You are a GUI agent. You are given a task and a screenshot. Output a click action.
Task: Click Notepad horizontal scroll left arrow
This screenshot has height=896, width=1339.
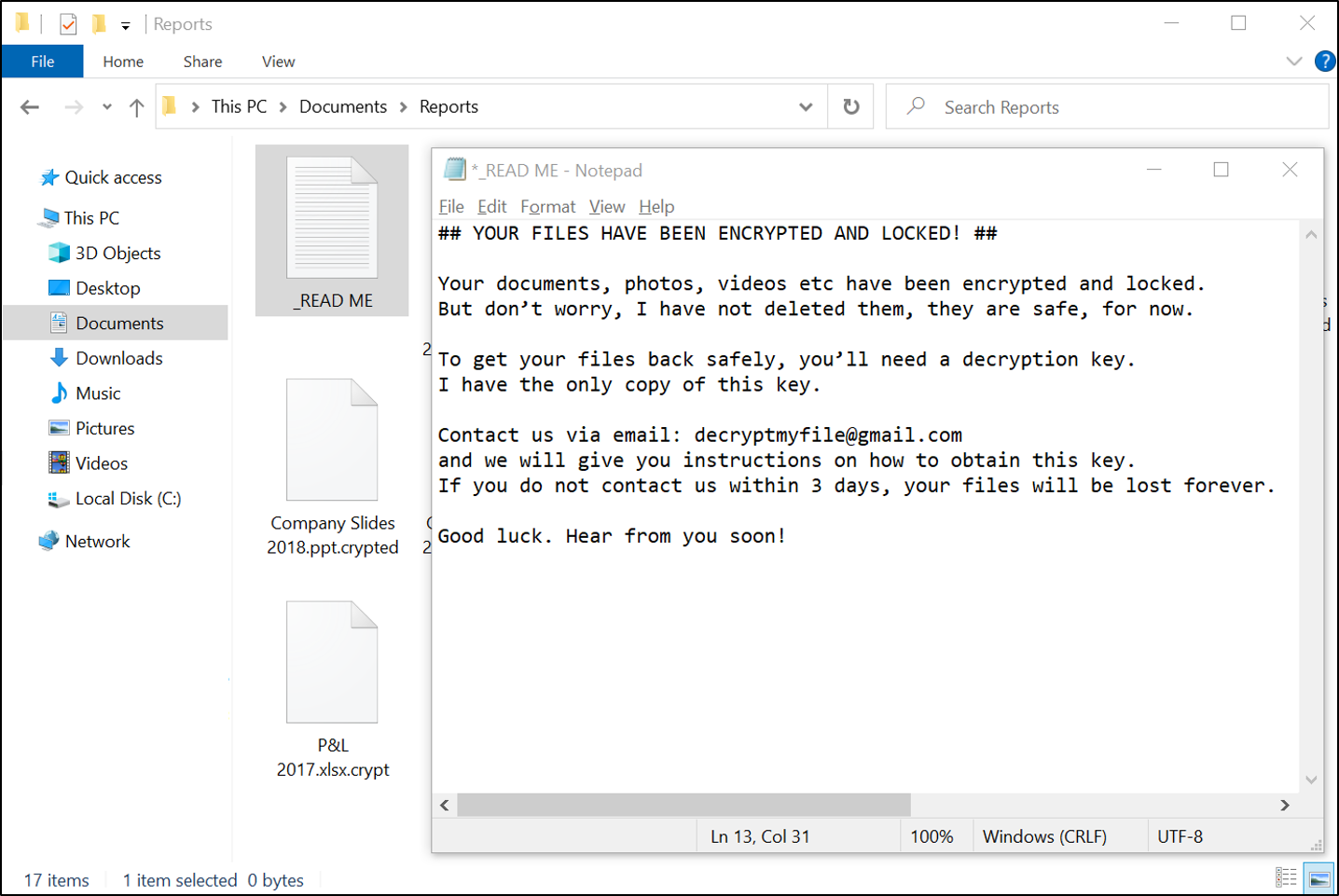[445, 806]
